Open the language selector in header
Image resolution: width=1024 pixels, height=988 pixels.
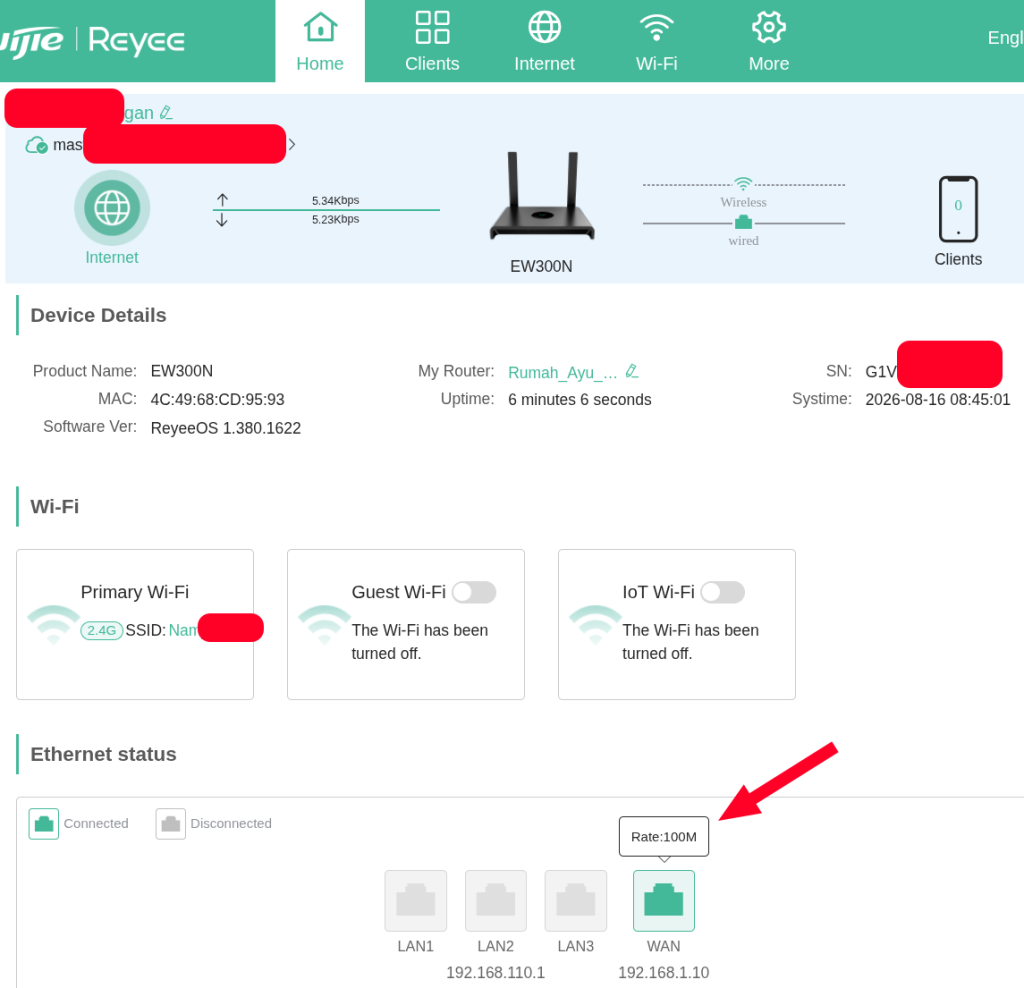tap(1005, 38)
